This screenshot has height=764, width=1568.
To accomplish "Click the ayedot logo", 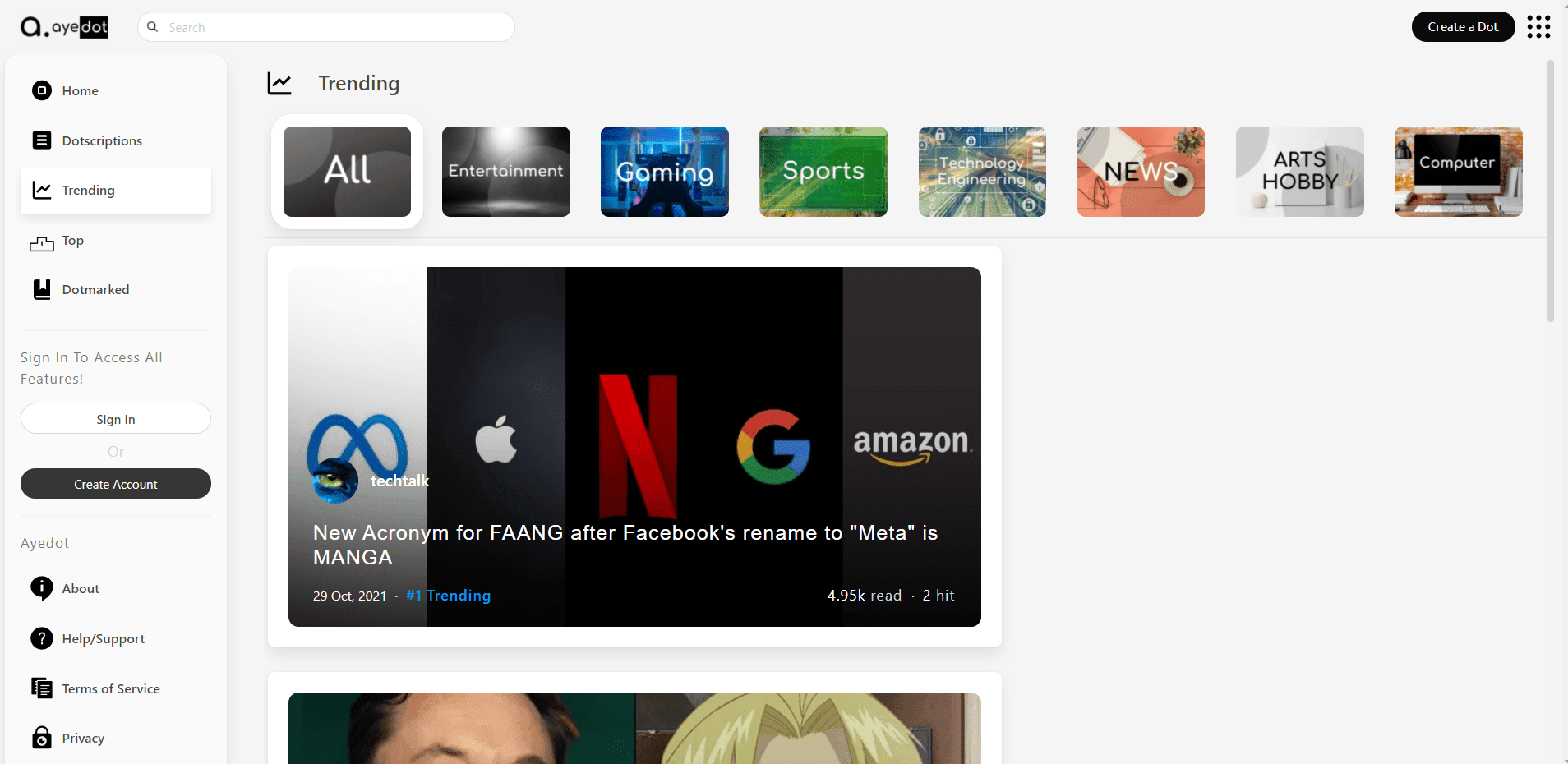I will pyautogui.click(x=64, y=27).
